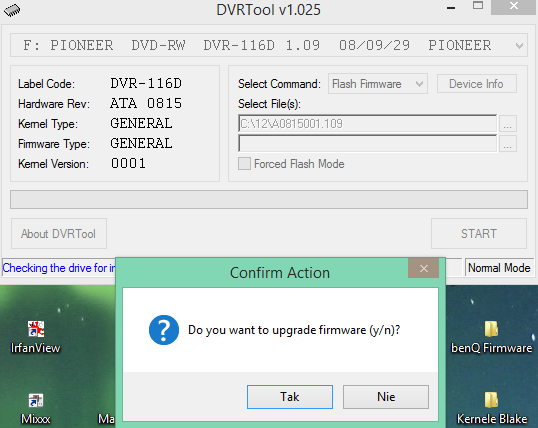Screen dimensions: 538x428
Task: Click the ATA 0815 hardware revision value
Action: 146,103
